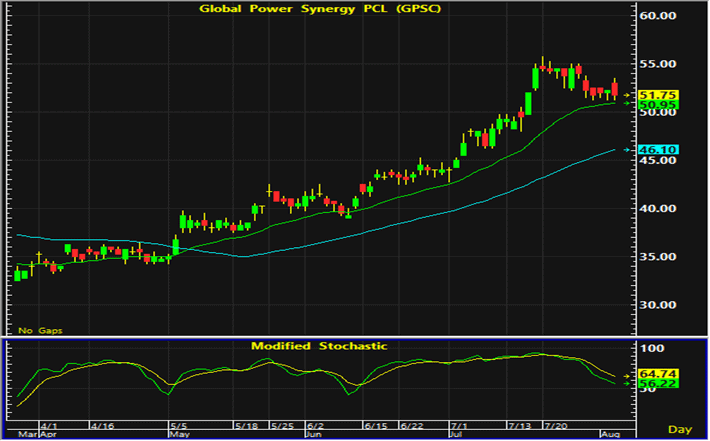Click the cyan arrow beside 46.10
The height and width of the screenshot is (441, 710).
coord(627,150)
